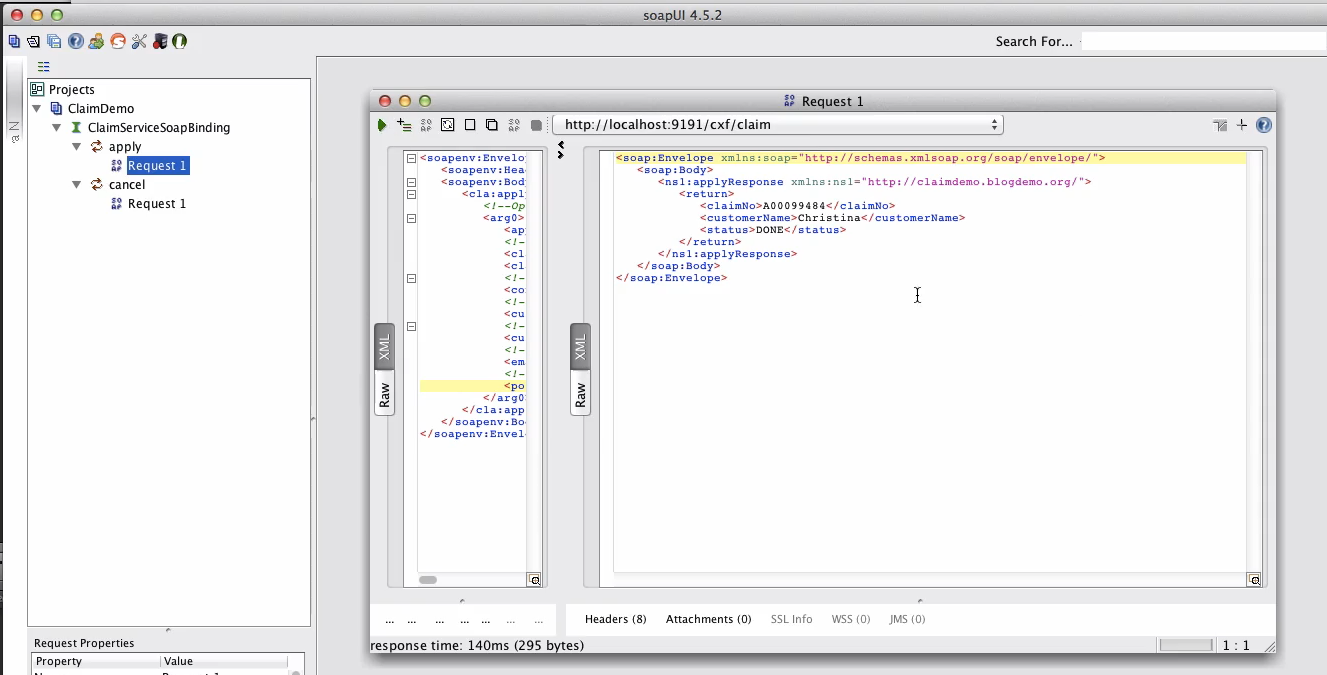The width and height of the screenshot is (1327, 675).
Task: Click the Value column header
Action: click(224, 661)
